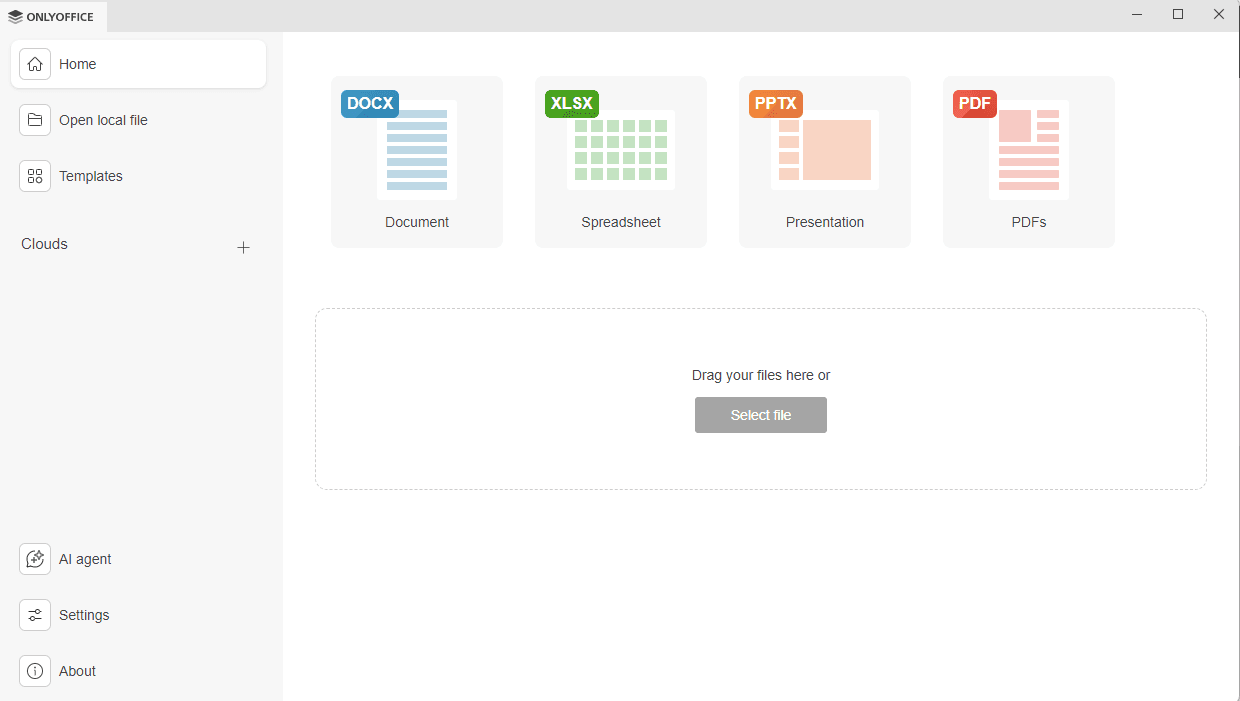This screenshot has height=701, width=1240.
Task: Click the Open local file folder icon
Action: (35, 119)
